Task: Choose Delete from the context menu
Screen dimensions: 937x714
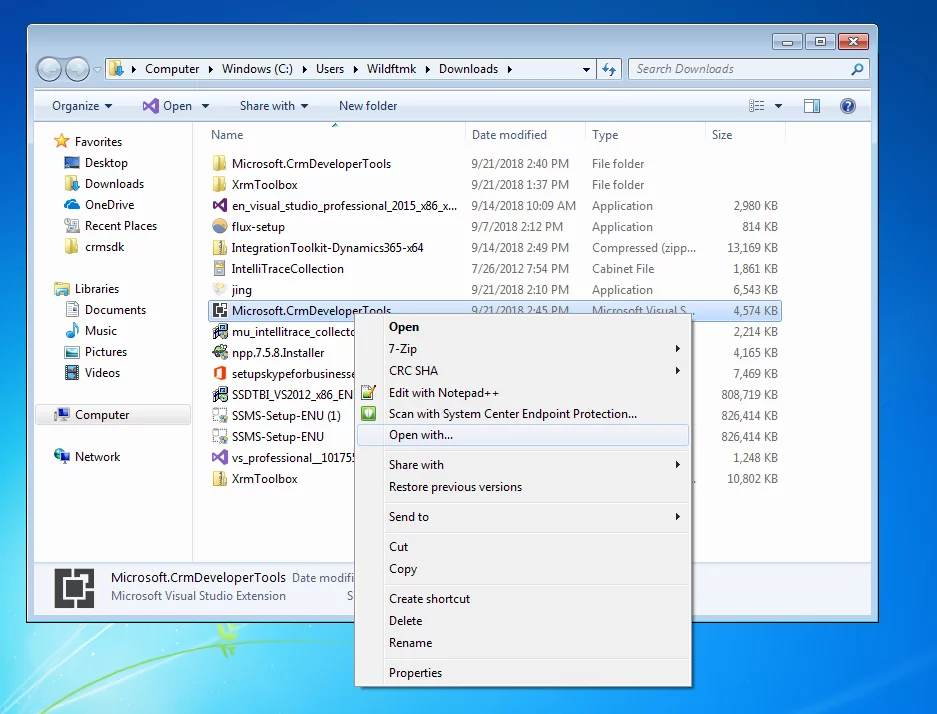Action: click(x=523, y=621)
